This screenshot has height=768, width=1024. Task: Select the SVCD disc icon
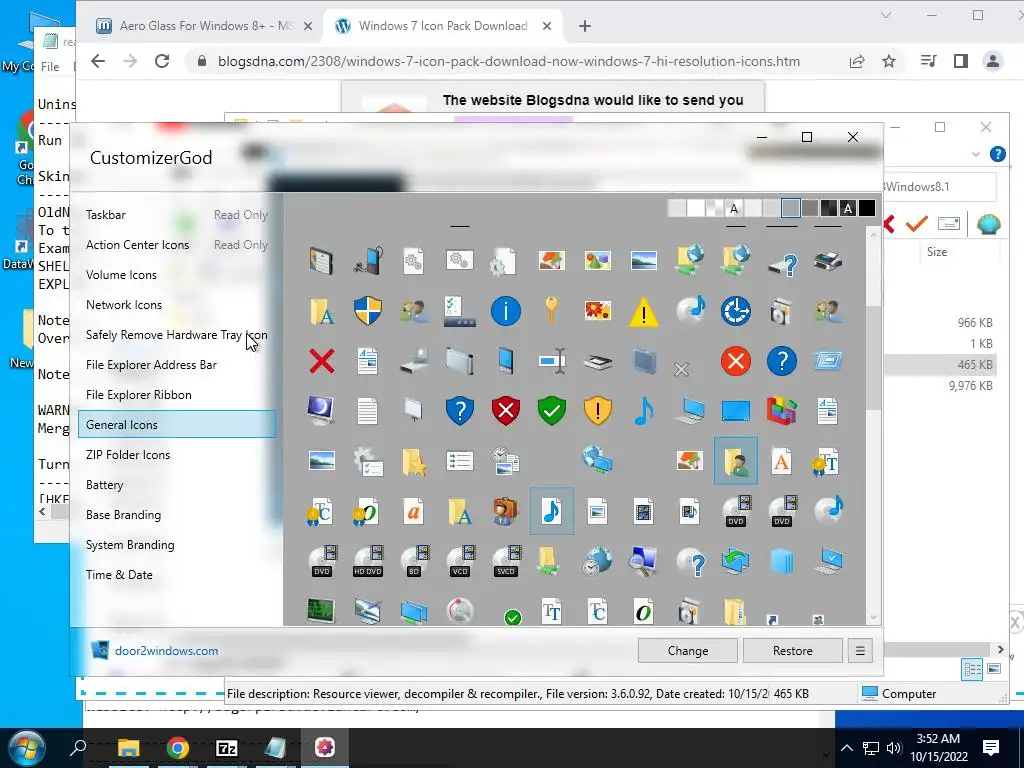[x=505, y=562]
